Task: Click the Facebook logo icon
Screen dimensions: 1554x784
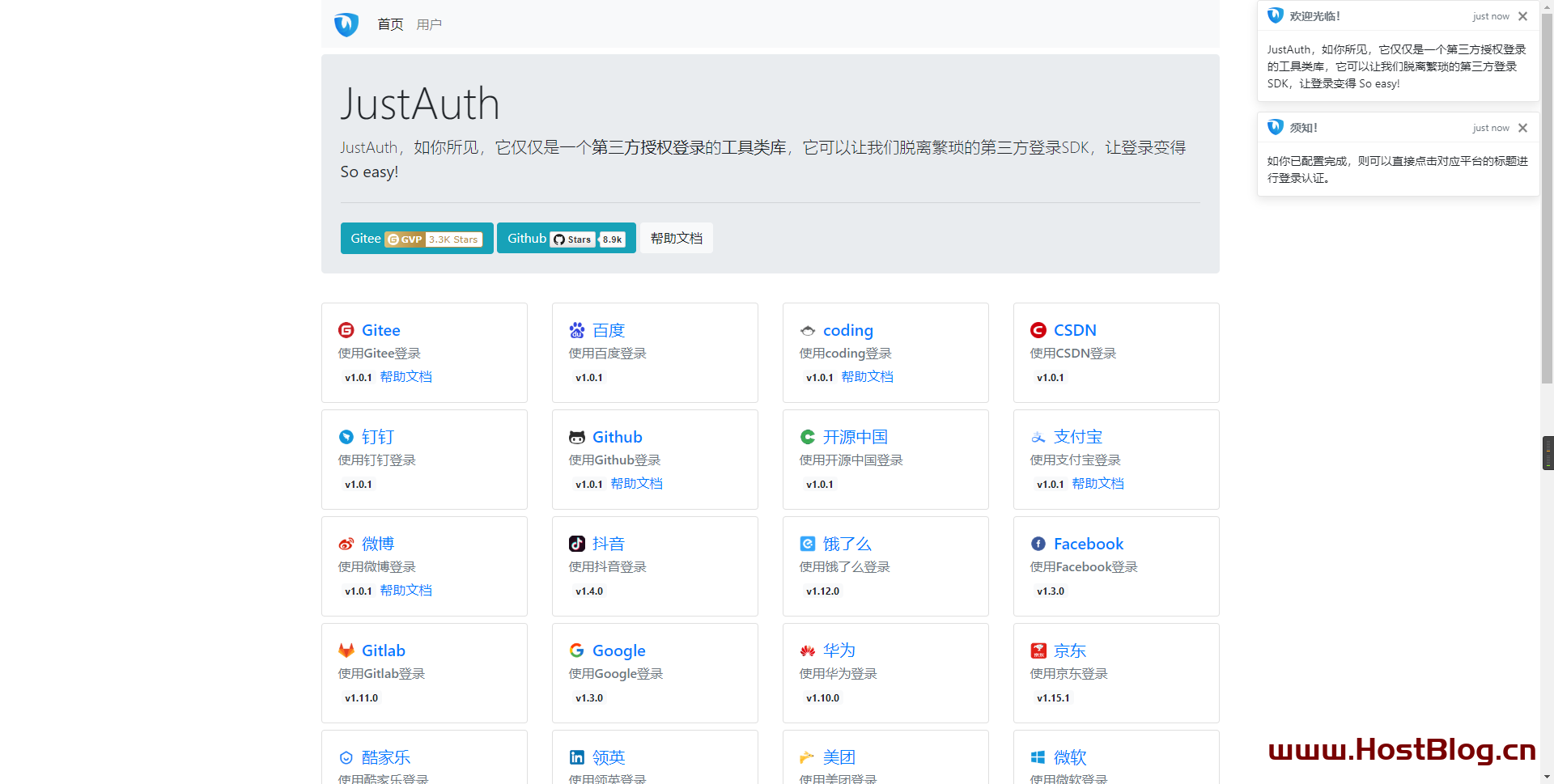Action: coord(1038,544)
